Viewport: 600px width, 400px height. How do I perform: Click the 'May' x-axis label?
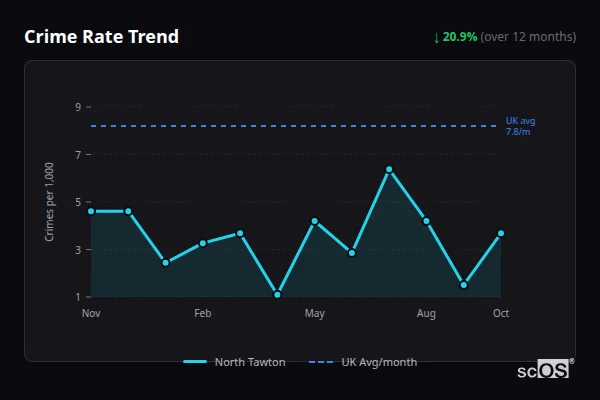click(x=315, y=313)
